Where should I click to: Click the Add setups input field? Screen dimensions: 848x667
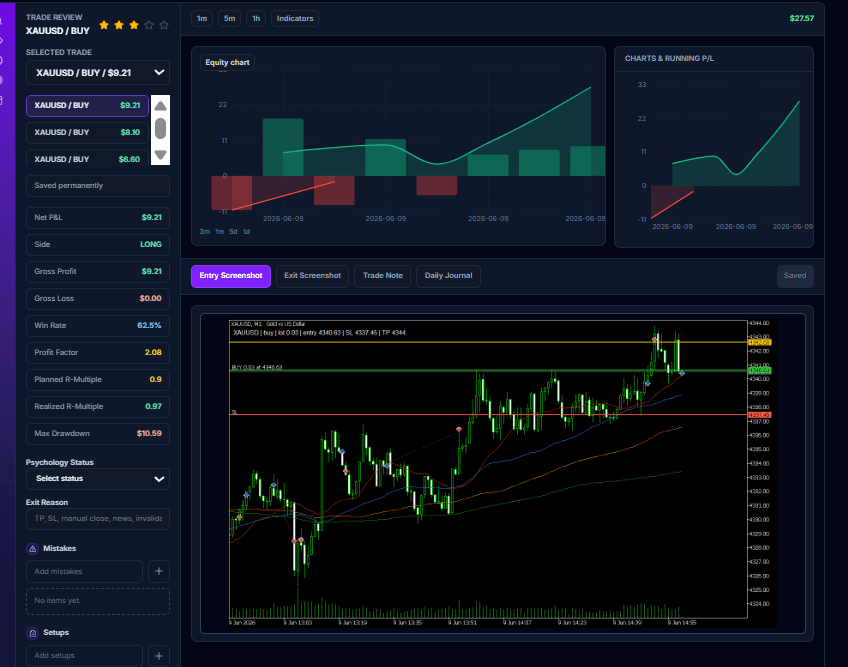[84, 656]
